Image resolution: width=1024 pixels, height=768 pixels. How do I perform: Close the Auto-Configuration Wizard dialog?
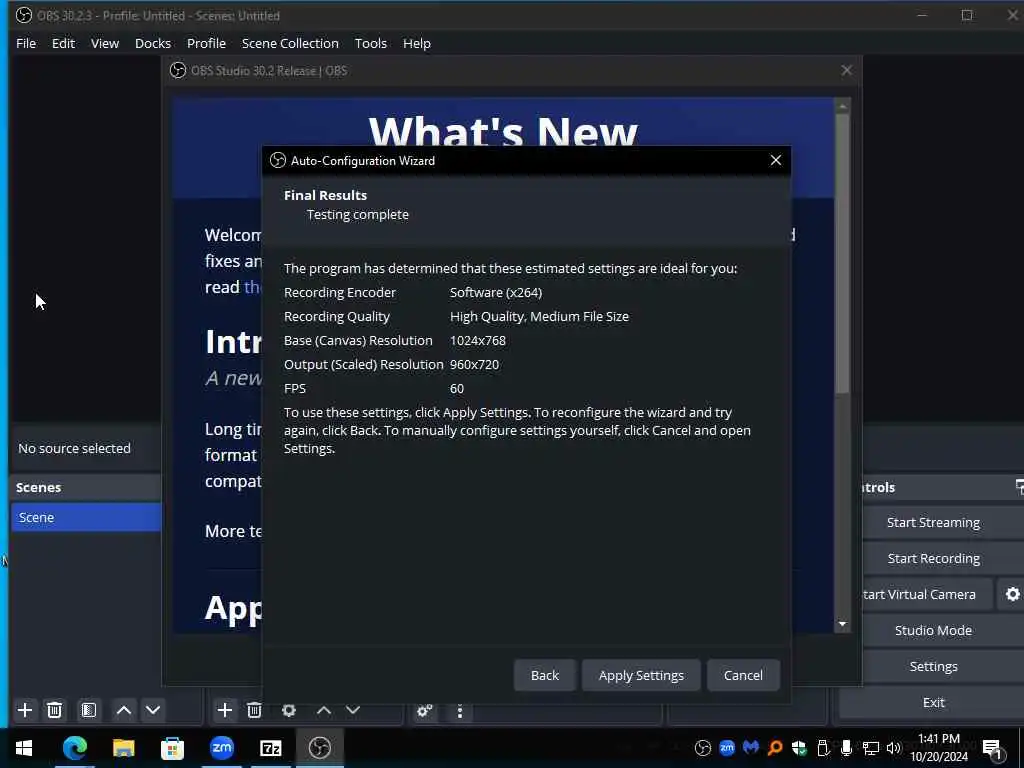(775, 160)
